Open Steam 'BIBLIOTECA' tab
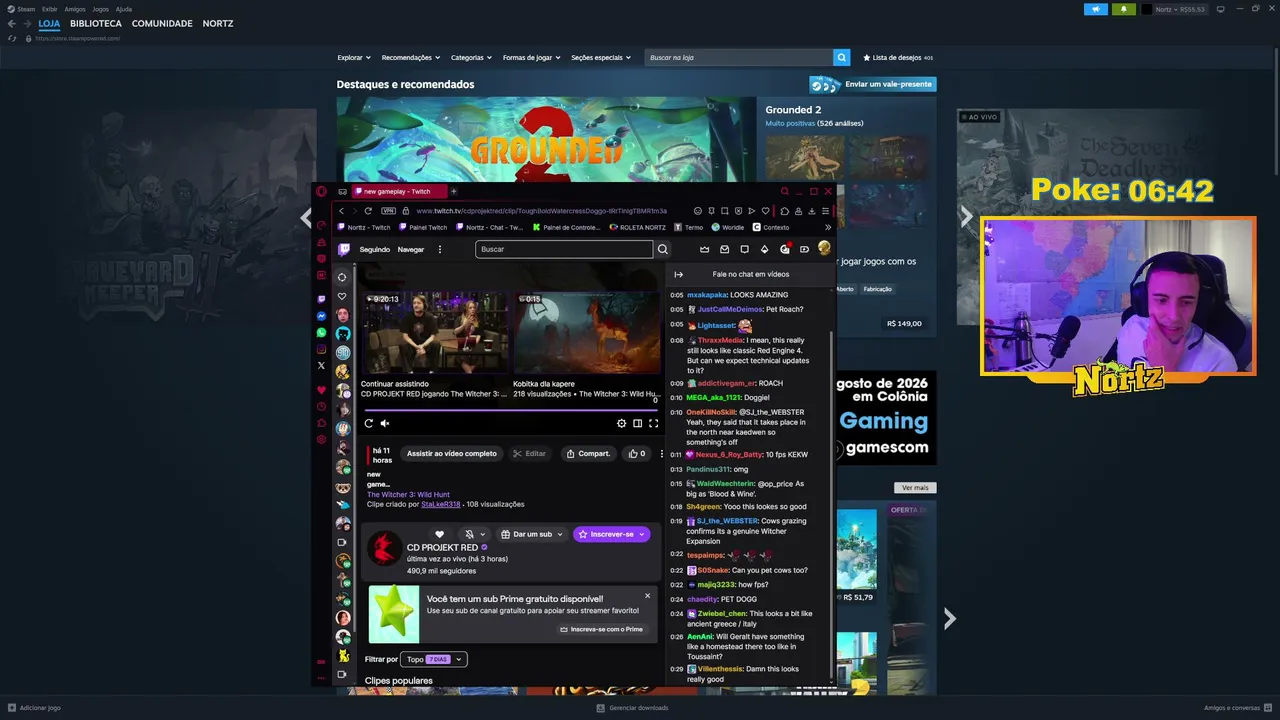1280x720 pixels. coord(96,23)
